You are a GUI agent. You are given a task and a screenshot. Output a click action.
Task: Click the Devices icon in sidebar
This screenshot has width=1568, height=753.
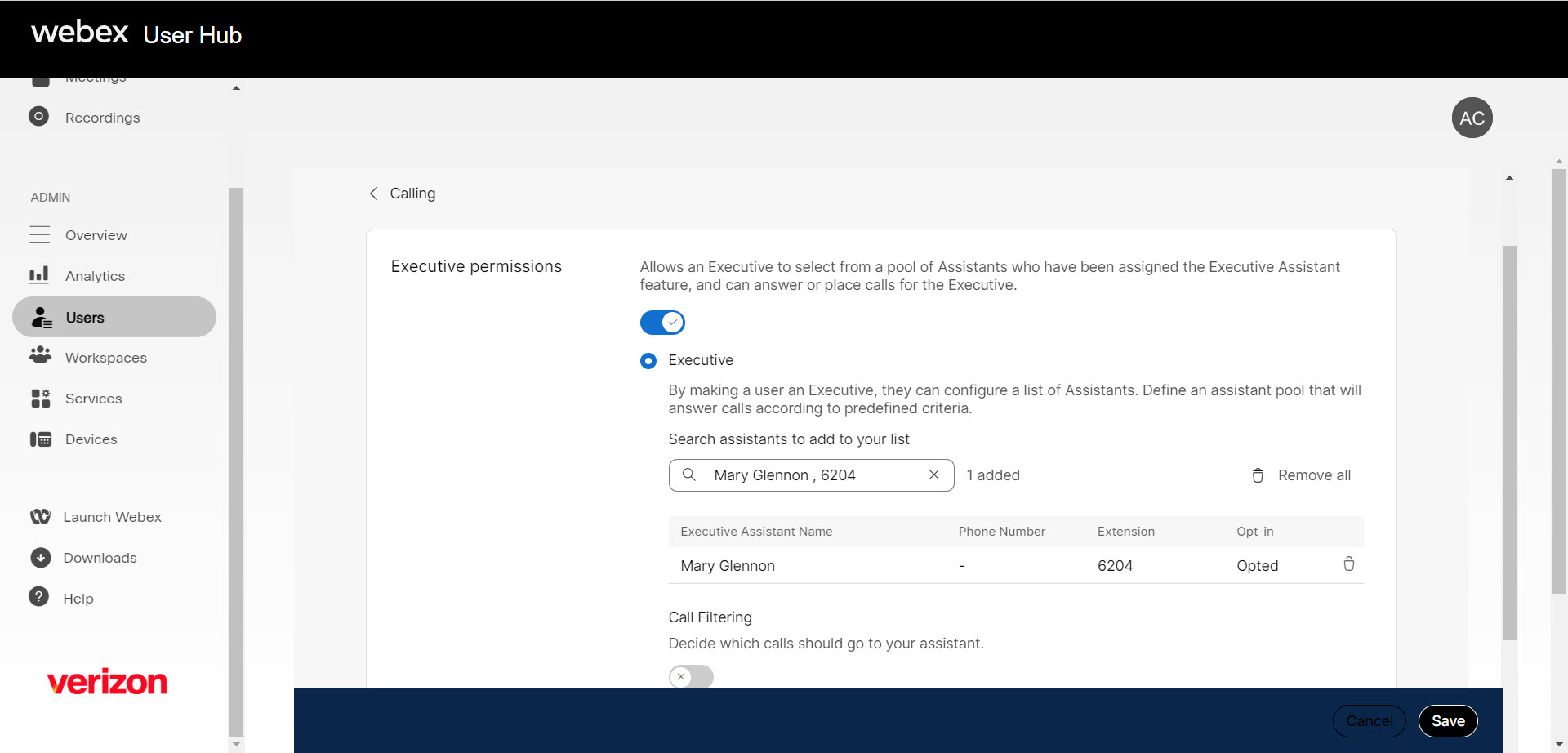(x=41, y=439)
